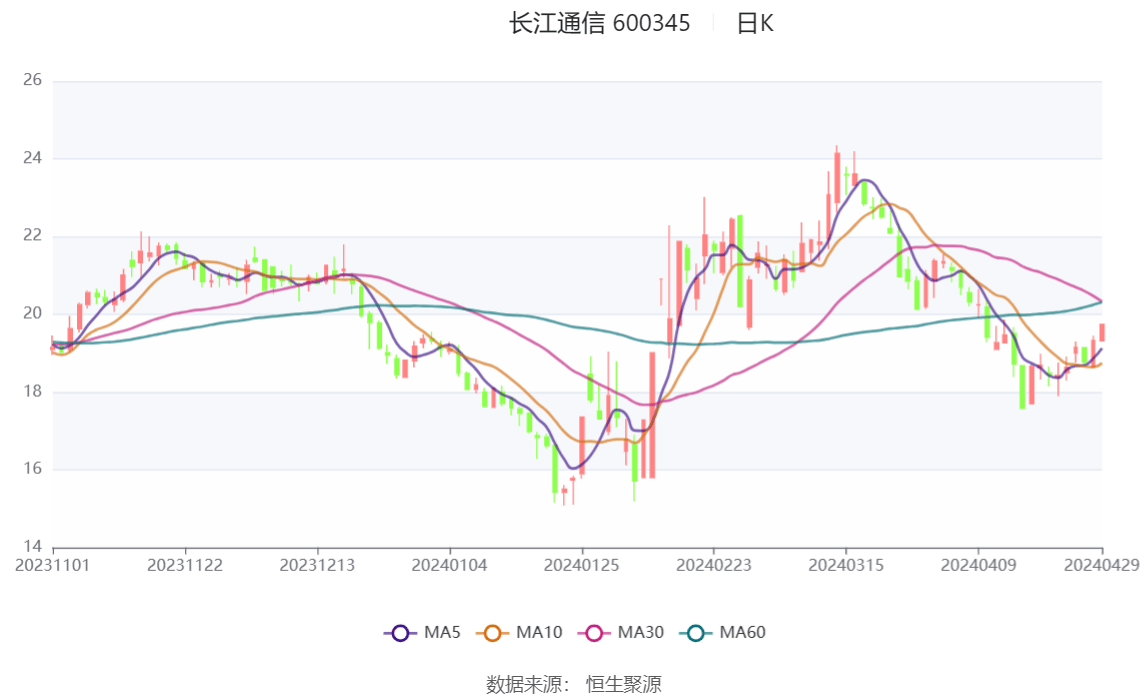
Task: Toggle the MA60 legend marker
Action: click(696, 633)
